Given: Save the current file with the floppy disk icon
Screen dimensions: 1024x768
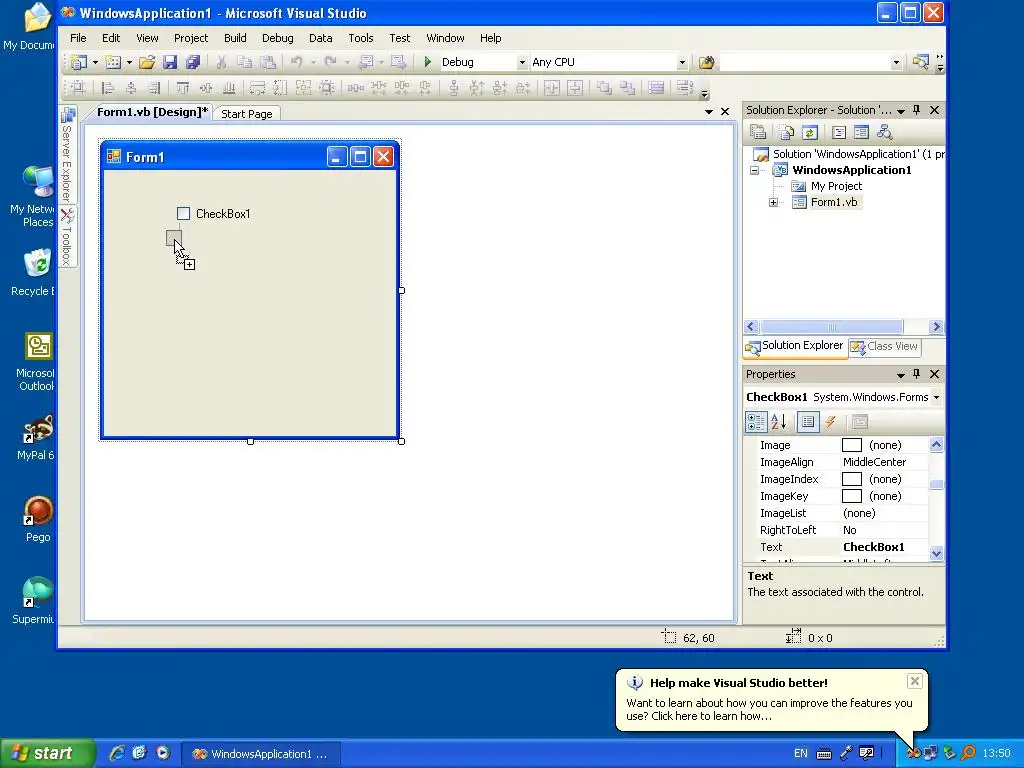Looking at the screenshot, I should pos(170,62).
